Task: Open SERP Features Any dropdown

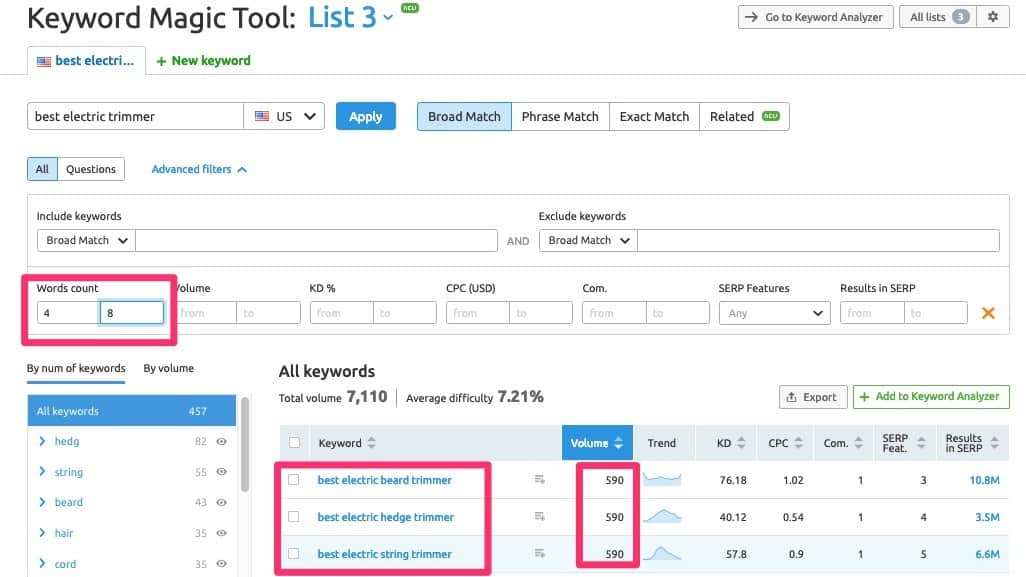Action: (x=774, y=313)
